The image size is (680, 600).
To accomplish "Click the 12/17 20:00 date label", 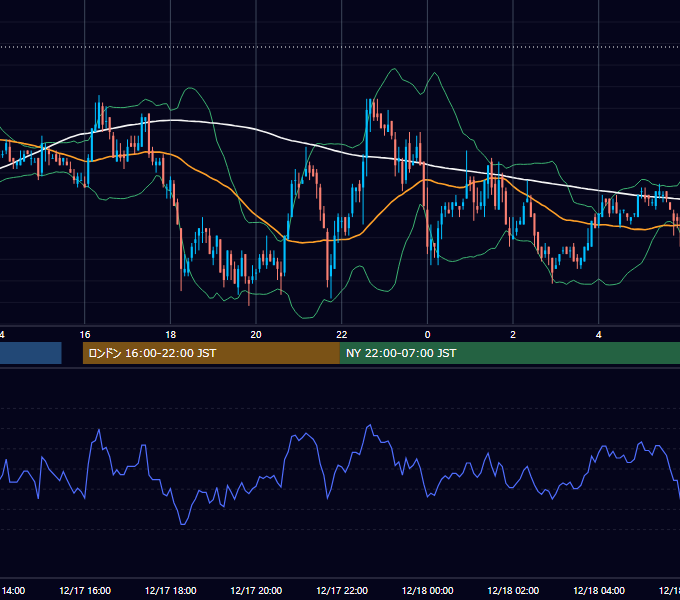I will 256,590.
